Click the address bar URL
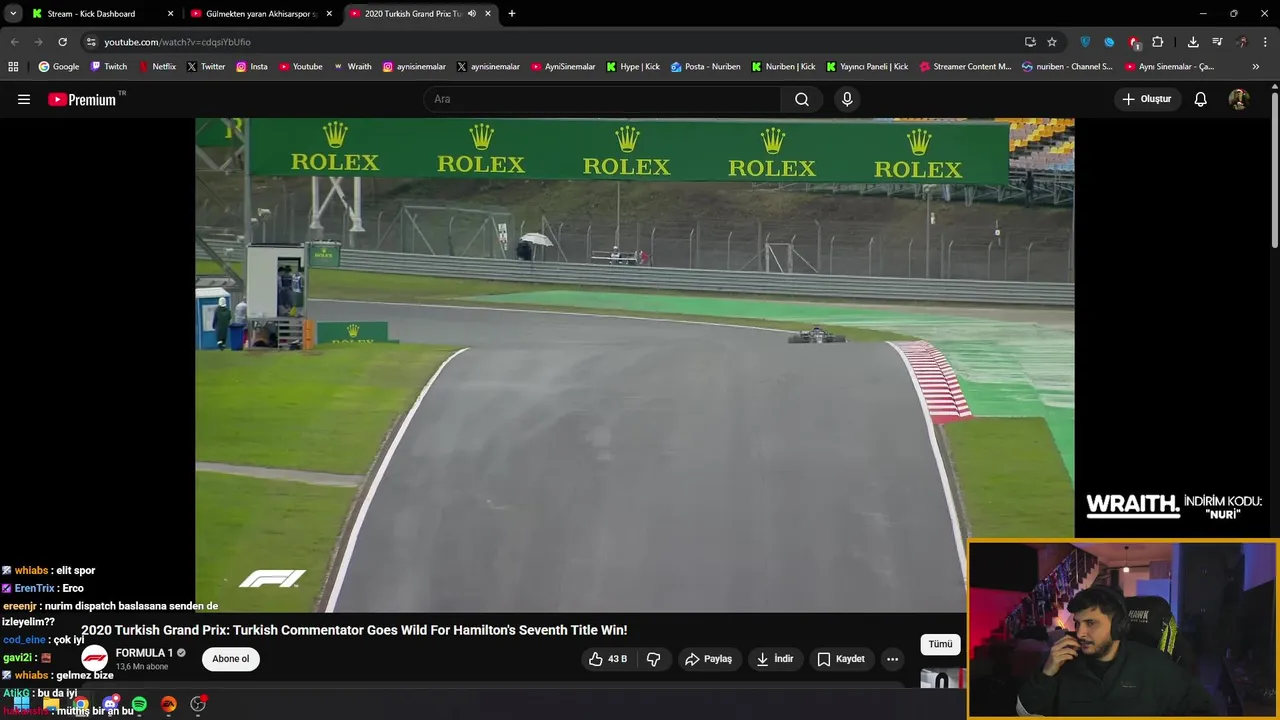 coord(178,42)
